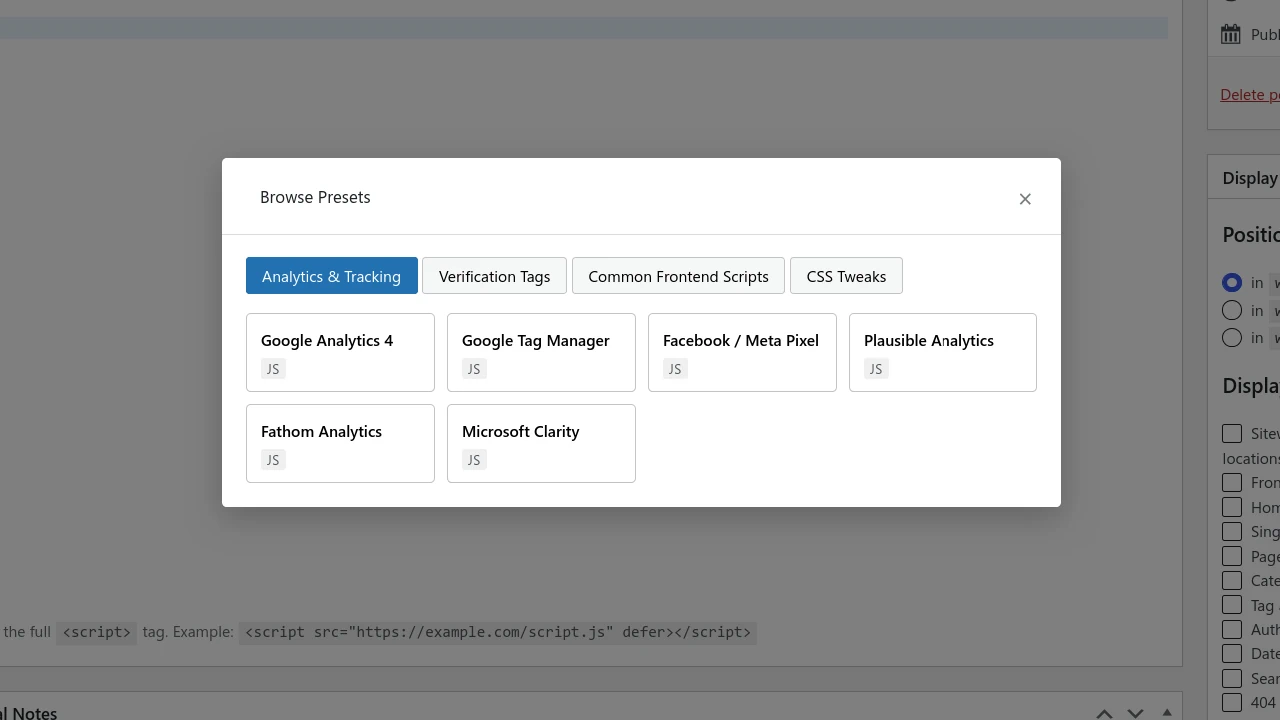Click the calendar icon in publish box
1280x720 pixels.
[1231, 34]
